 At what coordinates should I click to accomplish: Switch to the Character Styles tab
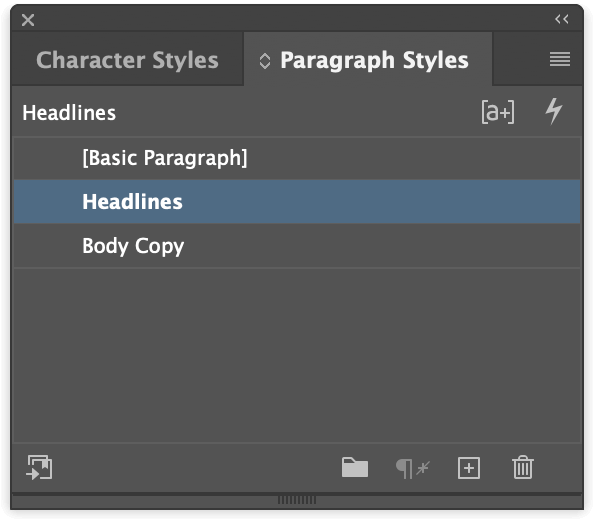coord(127,60)
